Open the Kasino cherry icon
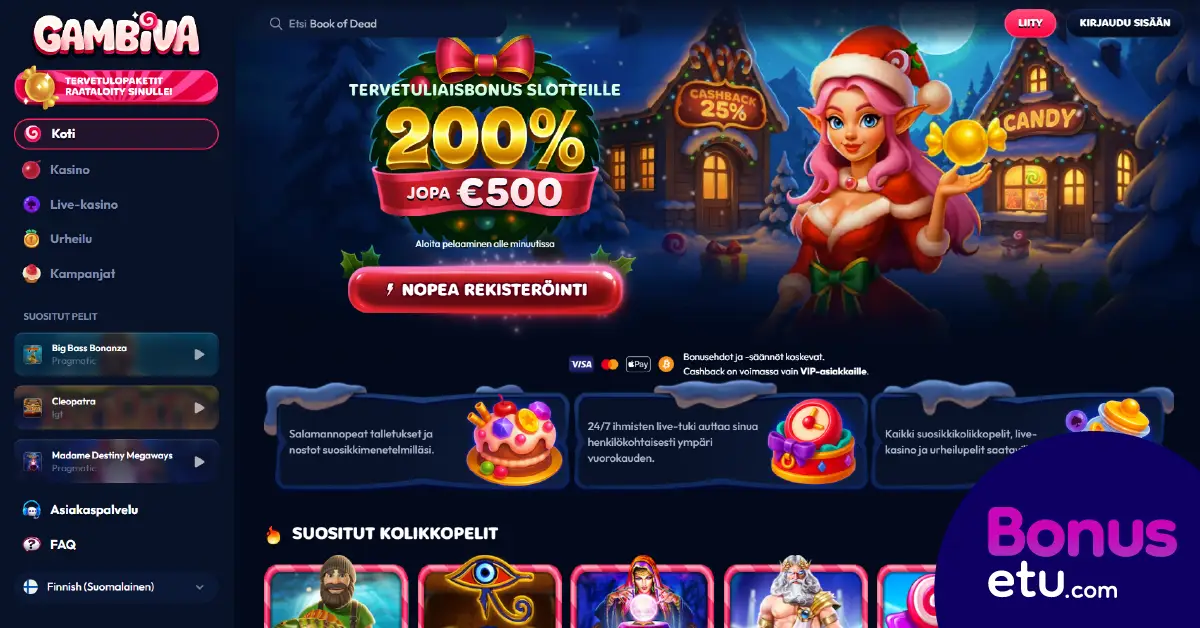Screen dimensions: 1200x628 [31, 169]
